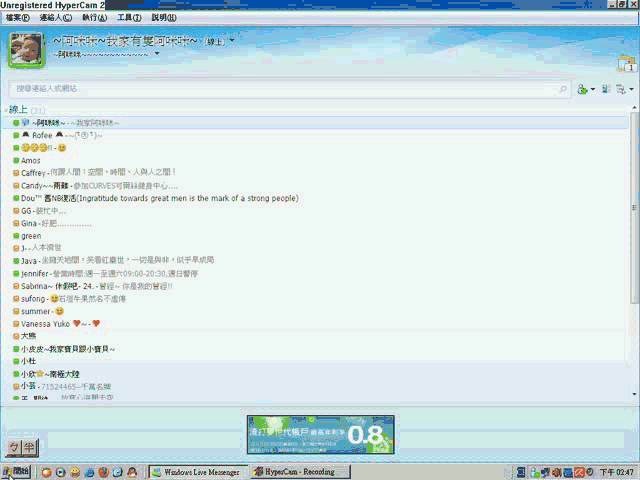The width and height of the screenshot is (640, 480).
Task: Open the 檔案(F) menu
Action: coord(18,18)
